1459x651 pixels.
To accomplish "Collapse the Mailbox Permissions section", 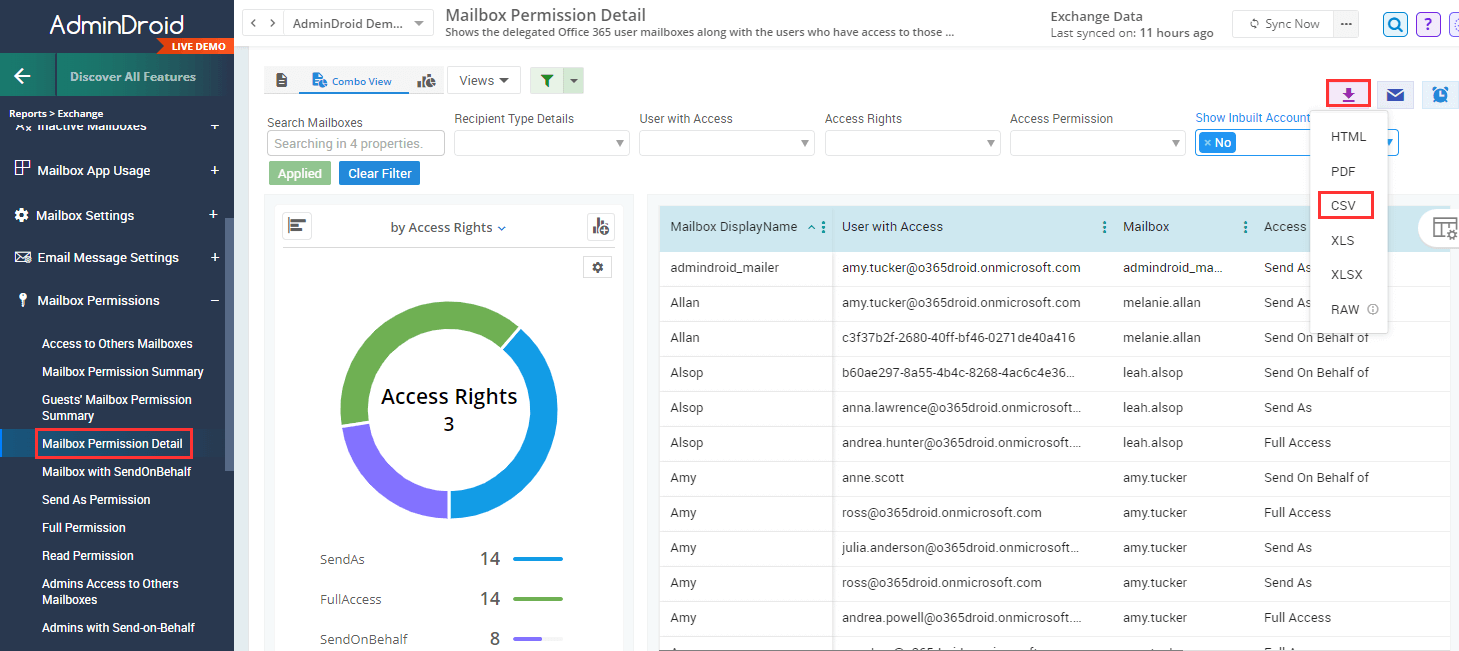I will (x=214, y=300).
